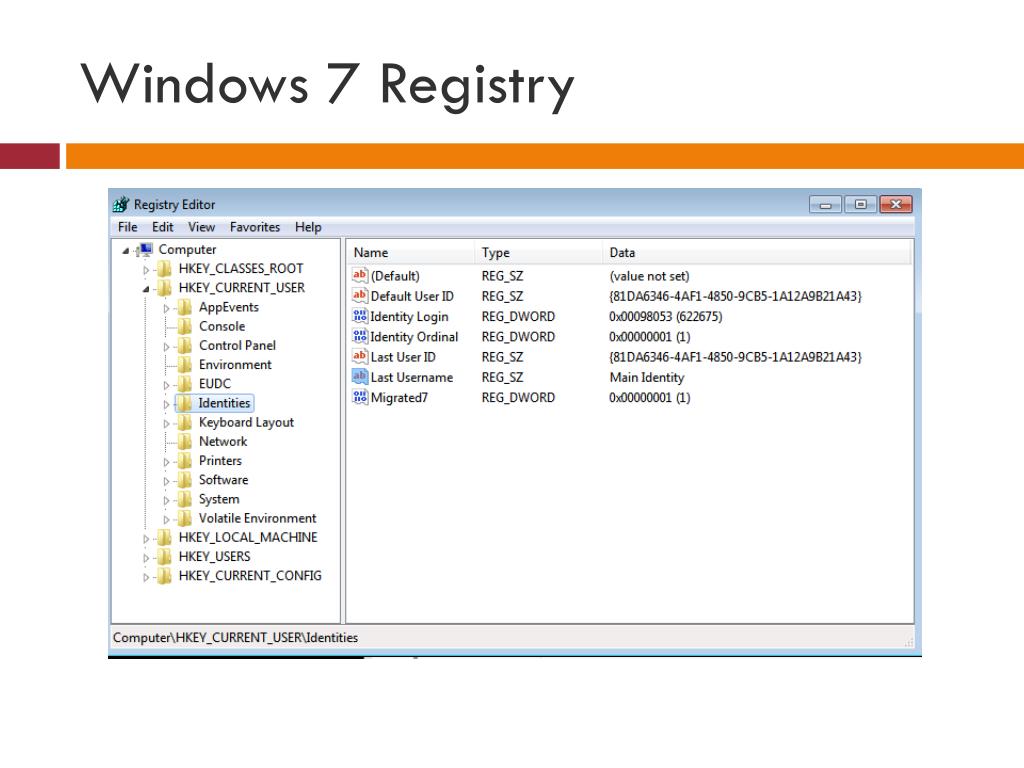Expand HKEY_USERS node arrow

146,558
